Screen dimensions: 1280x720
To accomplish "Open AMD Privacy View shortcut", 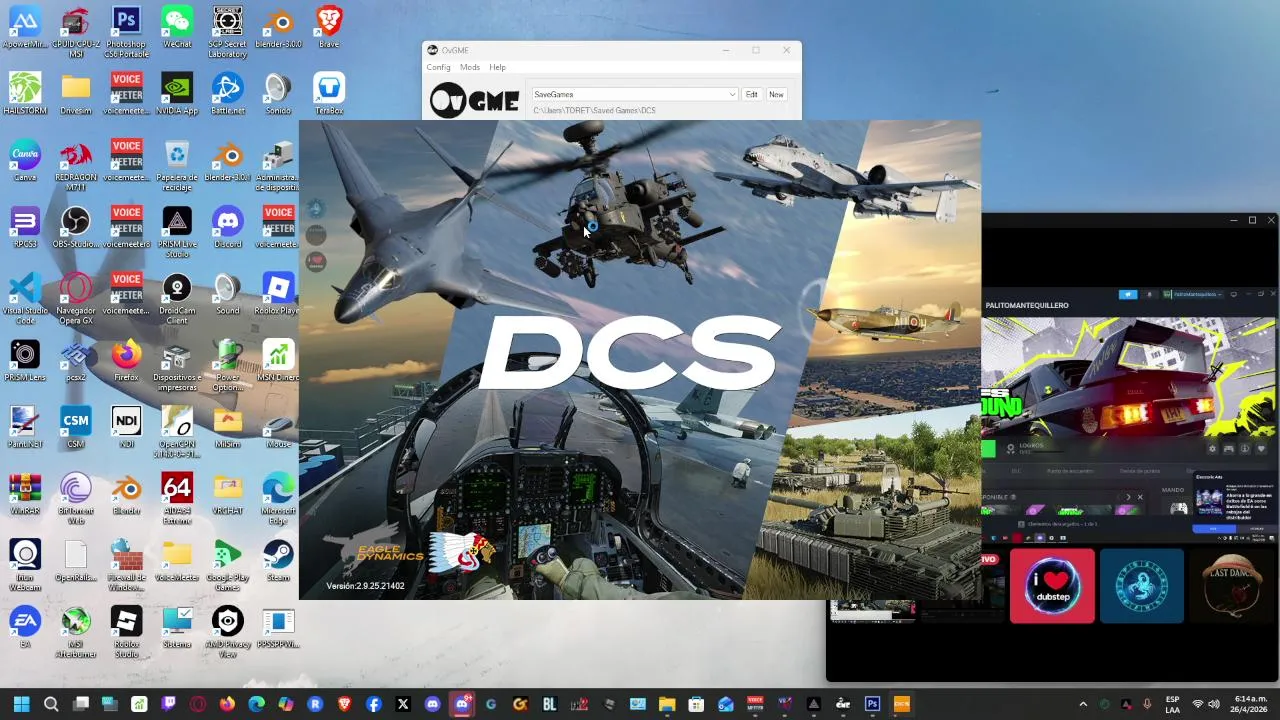I will coord(227,632).
